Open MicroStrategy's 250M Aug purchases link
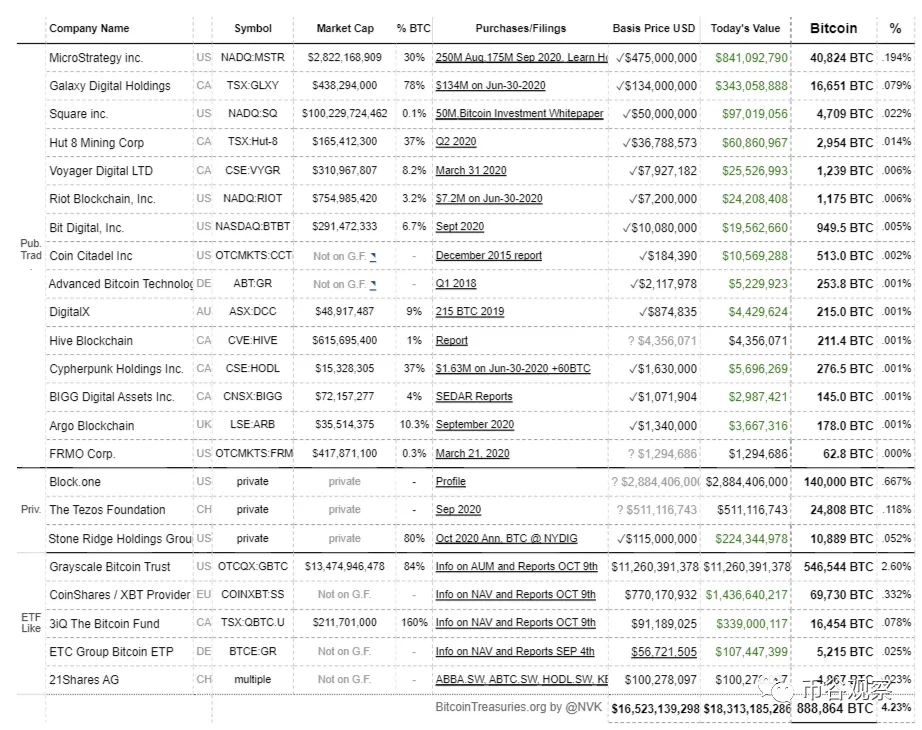This screenshot has height=730, width=922. [522, 58]
